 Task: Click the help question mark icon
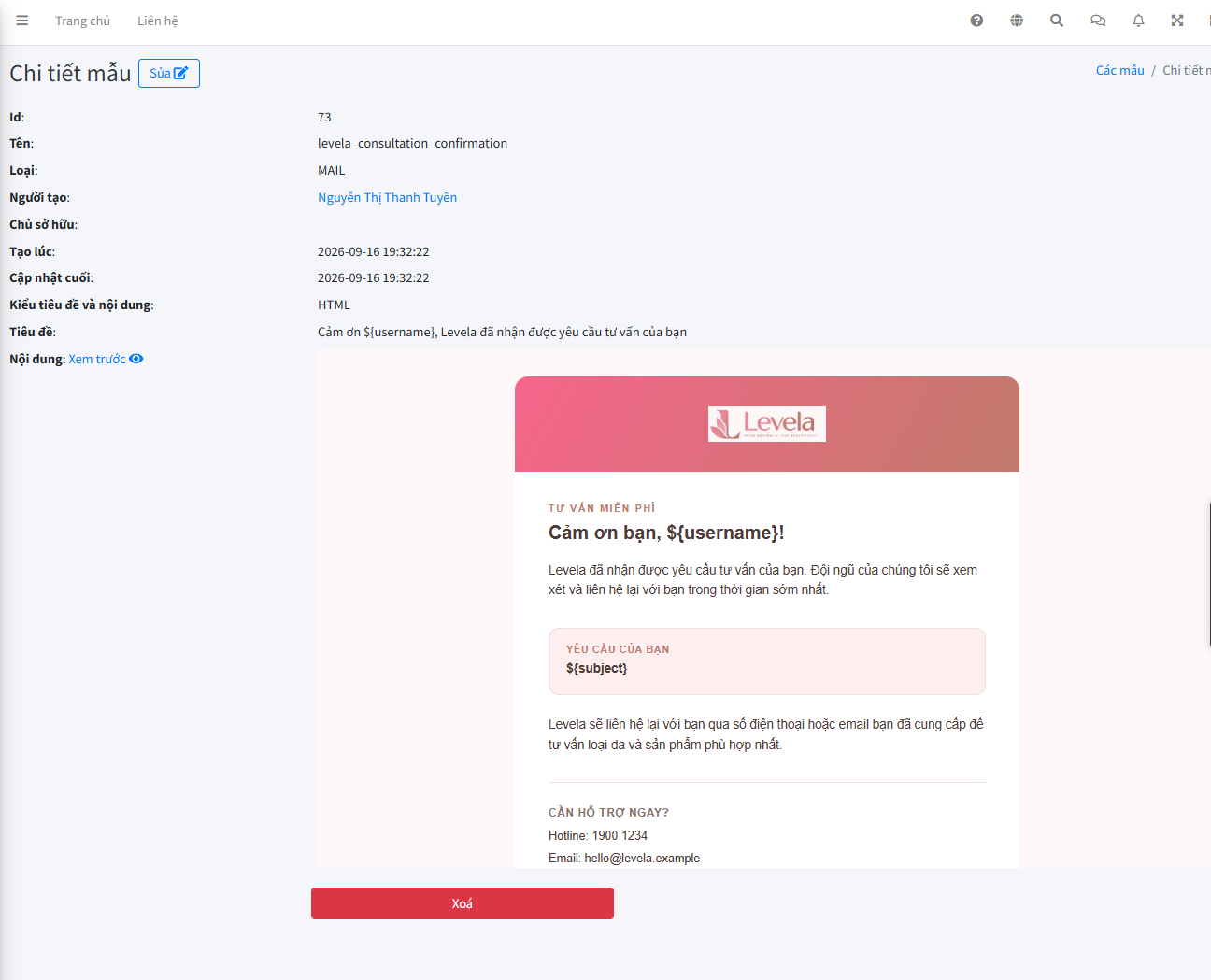976,21
